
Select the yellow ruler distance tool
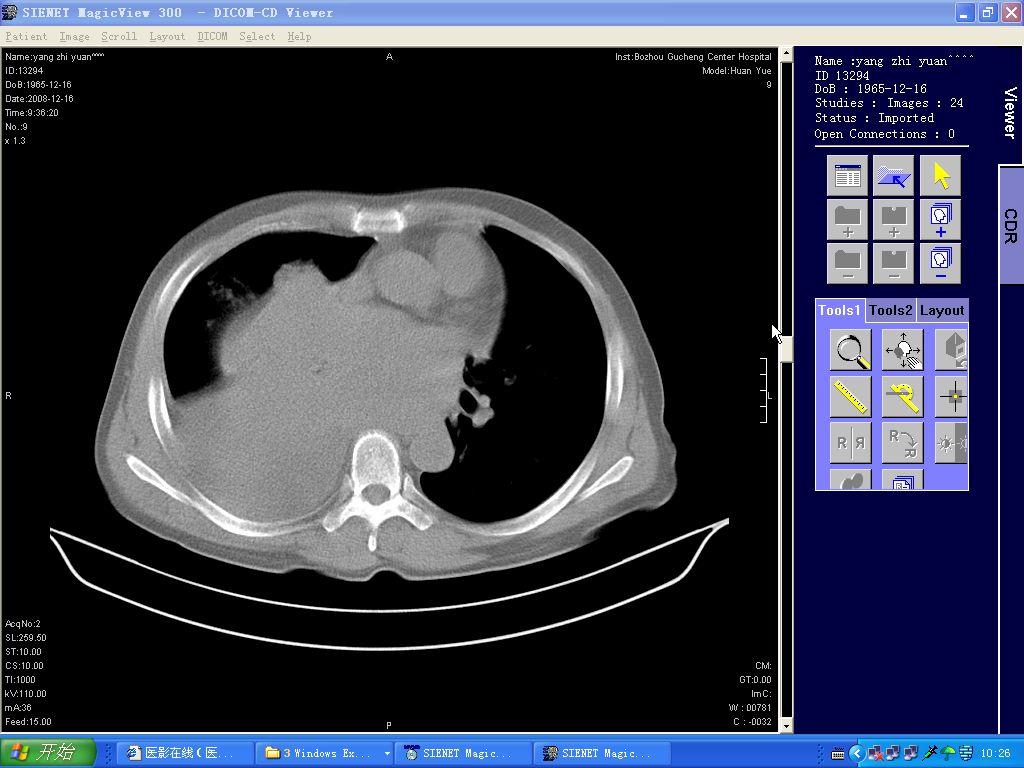pos(850,396)
